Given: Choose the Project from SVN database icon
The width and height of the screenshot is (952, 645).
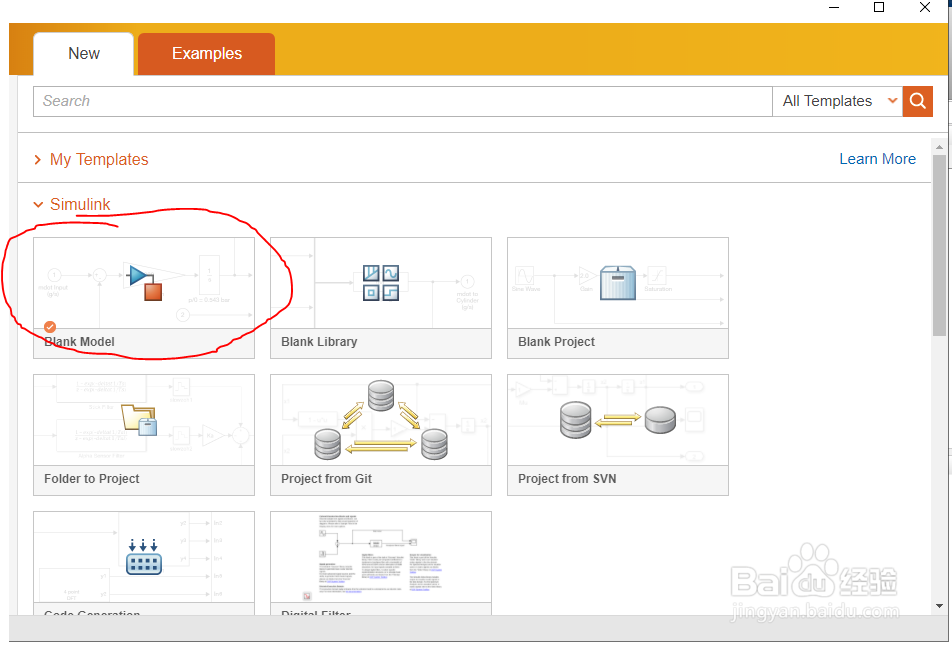Looking at the screenshot, I should coord(617,420).
